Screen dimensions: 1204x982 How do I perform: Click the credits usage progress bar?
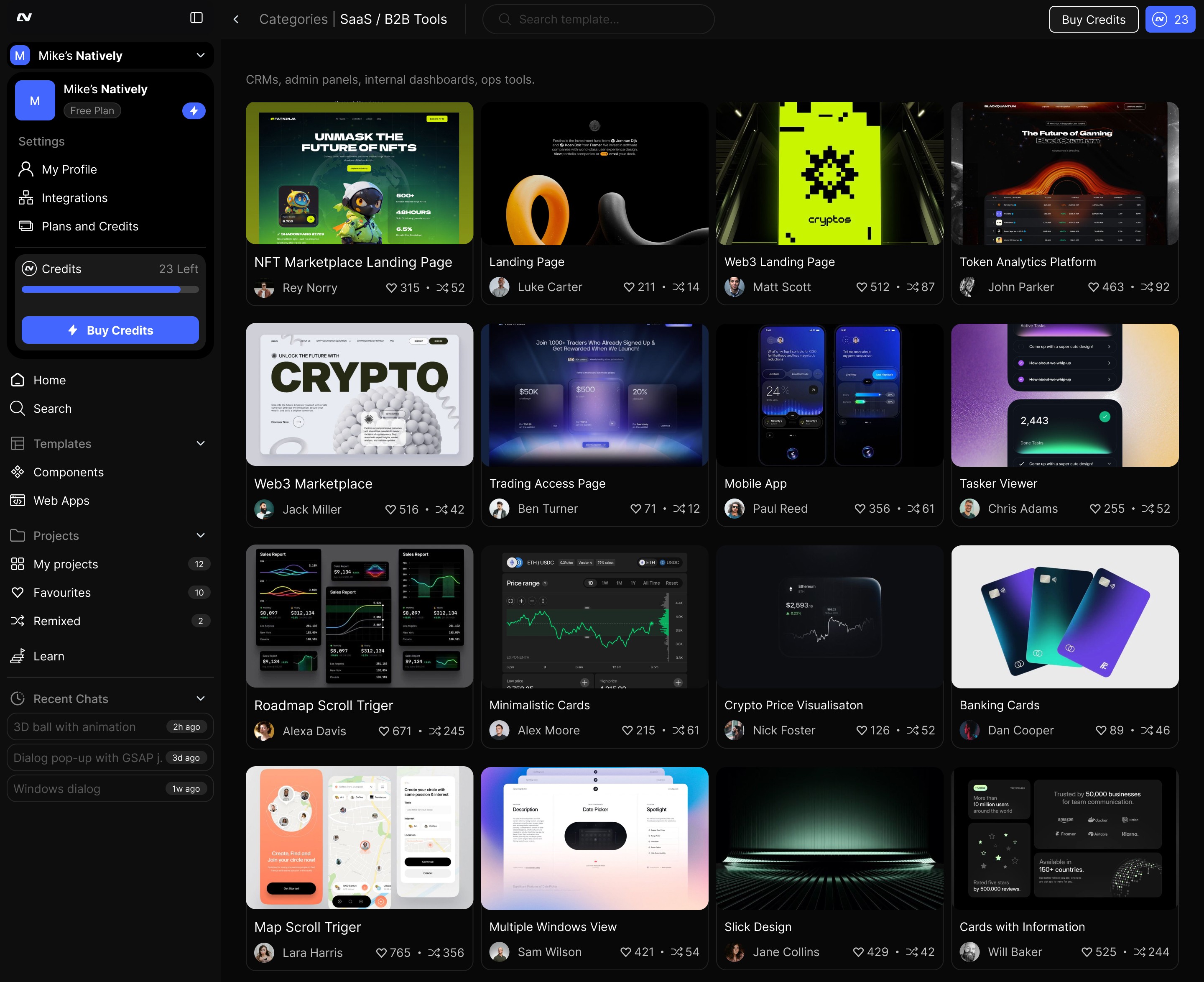110,289
